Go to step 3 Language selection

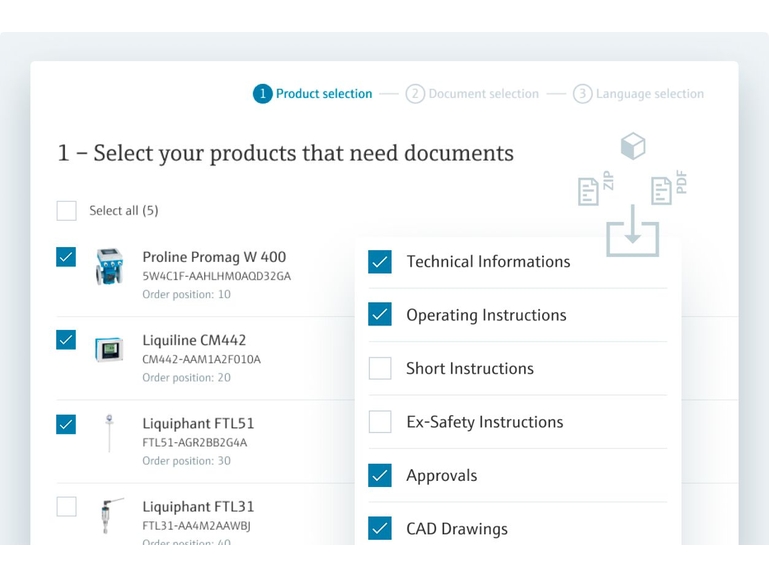[x=638, y=94]
